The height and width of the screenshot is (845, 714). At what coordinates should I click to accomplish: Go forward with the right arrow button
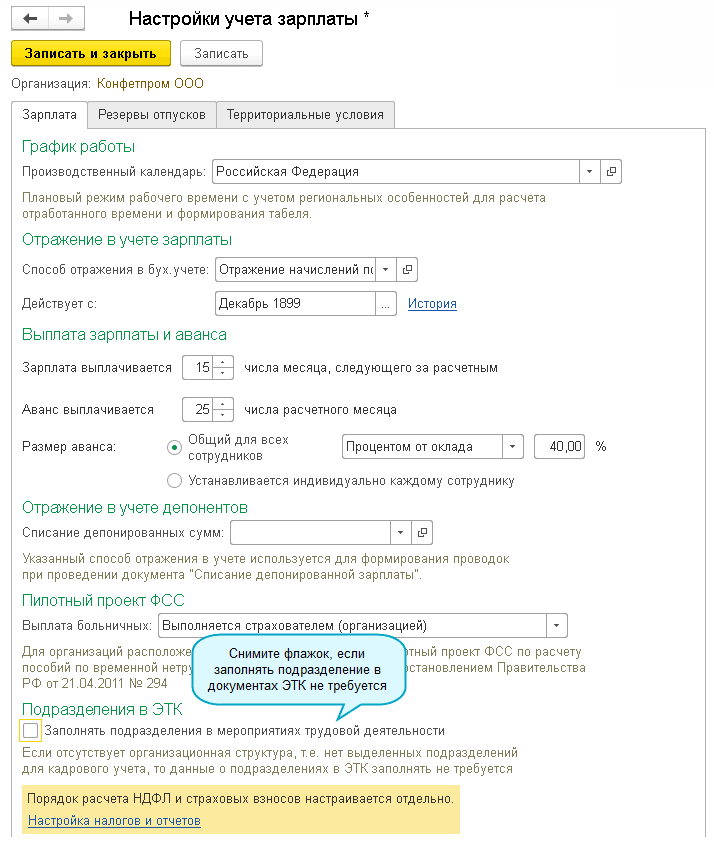click(65, 19)
